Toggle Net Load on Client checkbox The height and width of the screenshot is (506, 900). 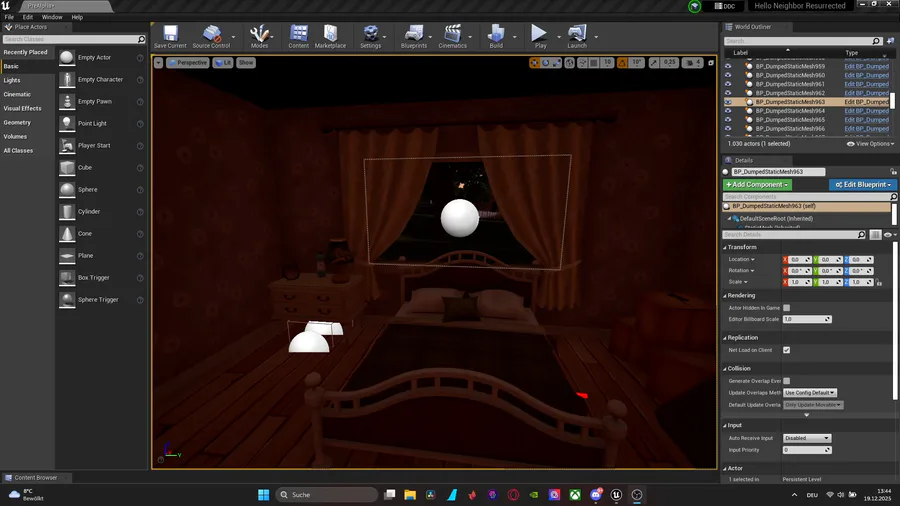point(786,350)
